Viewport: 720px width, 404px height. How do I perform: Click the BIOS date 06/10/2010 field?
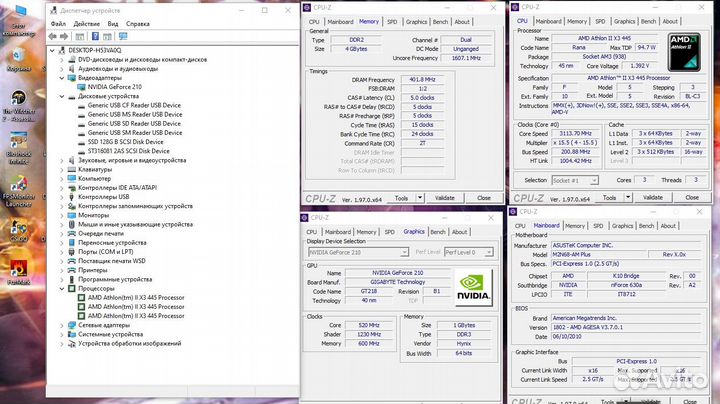628,337
